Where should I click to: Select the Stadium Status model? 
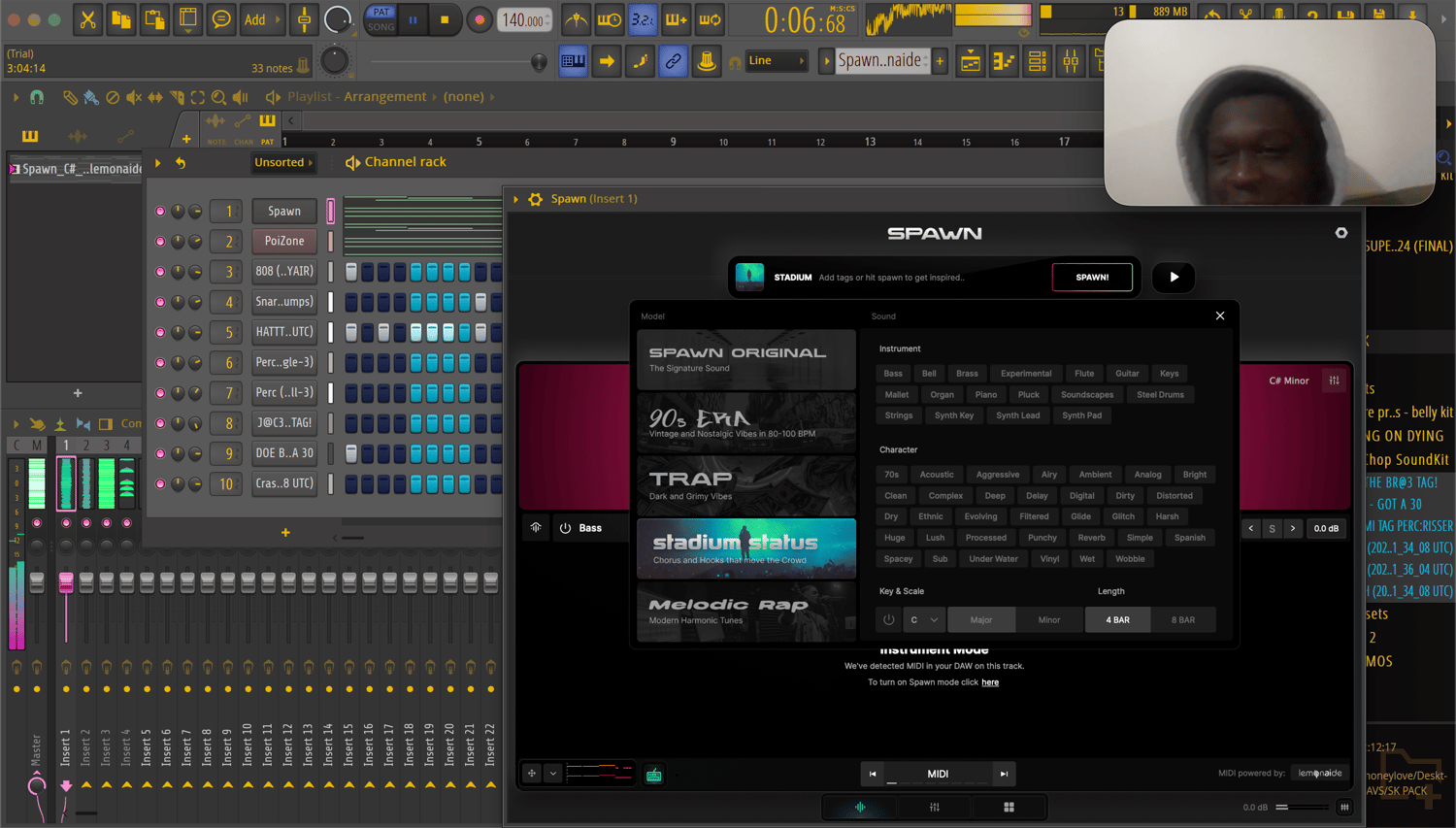tap(746, 548)
